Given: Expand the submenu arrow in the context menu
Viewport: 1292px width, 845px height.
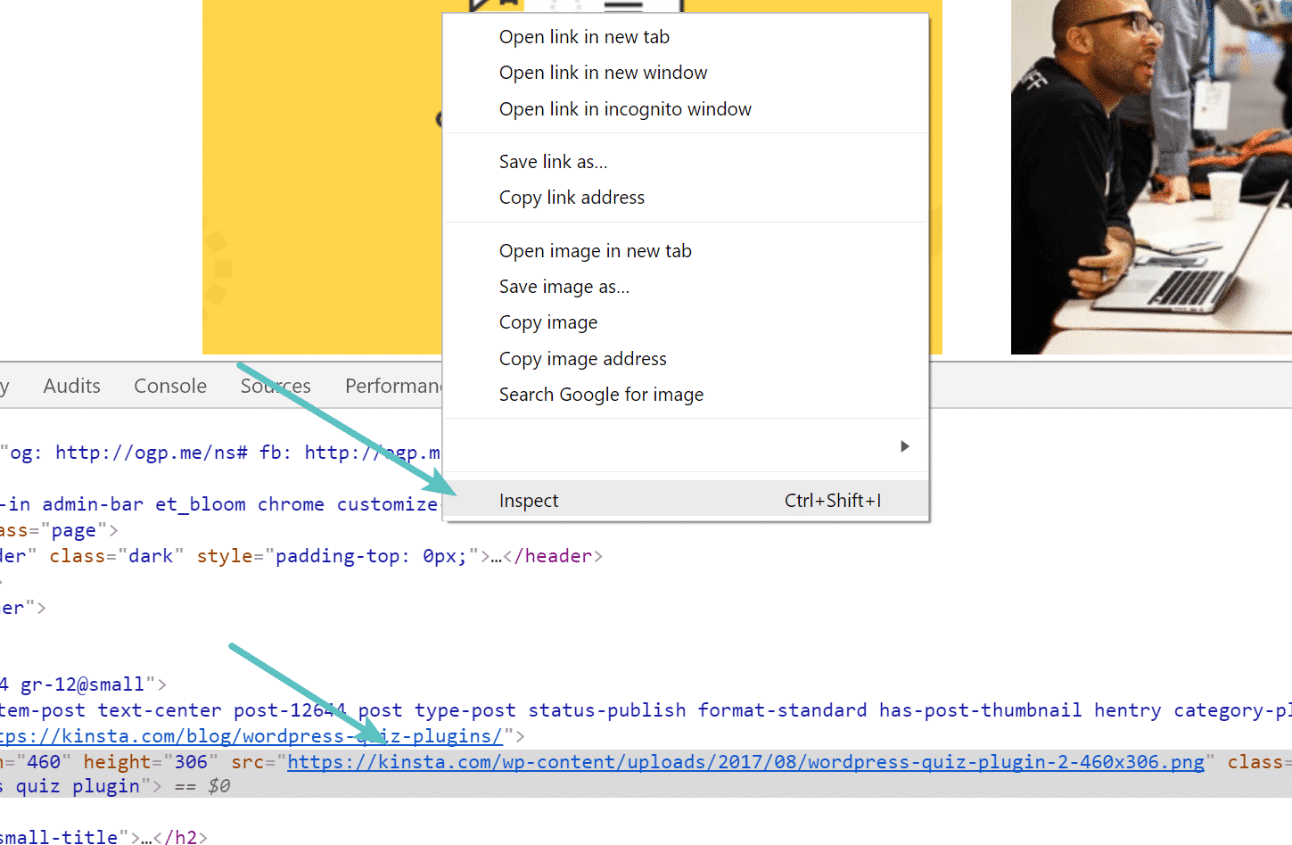Looking at the screenshot, I should [x=904, y=446].
